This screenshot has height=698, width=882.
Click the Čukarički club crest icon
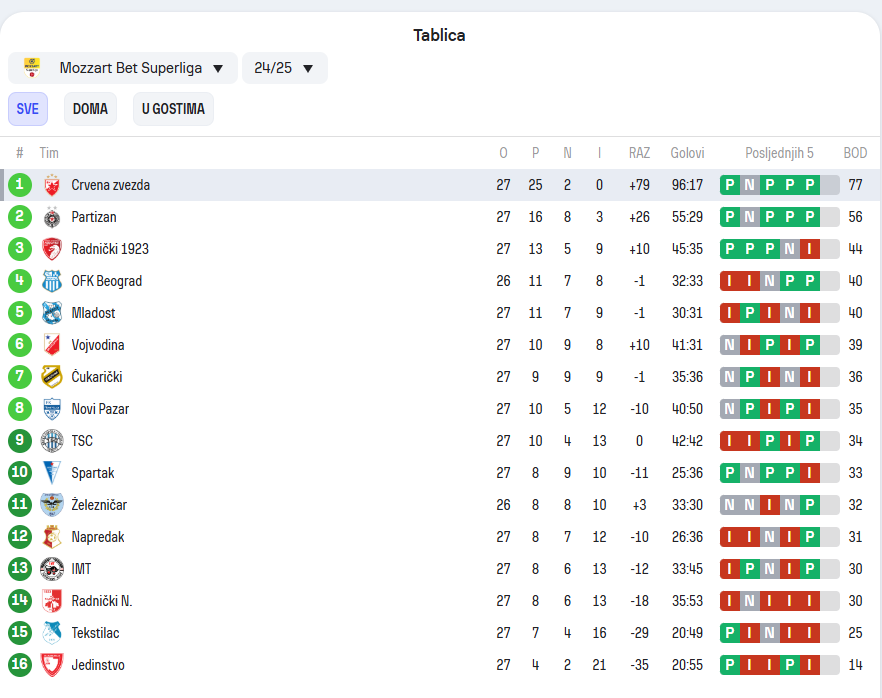(x=52, y=377)
